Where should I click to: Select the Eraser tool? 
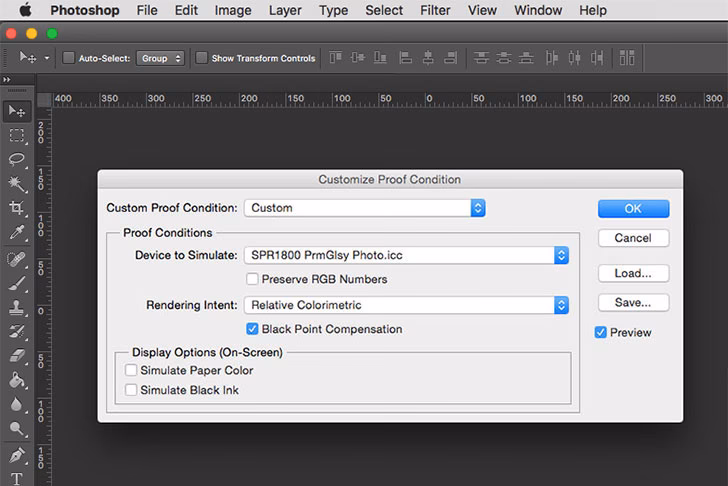click(17, 356)
